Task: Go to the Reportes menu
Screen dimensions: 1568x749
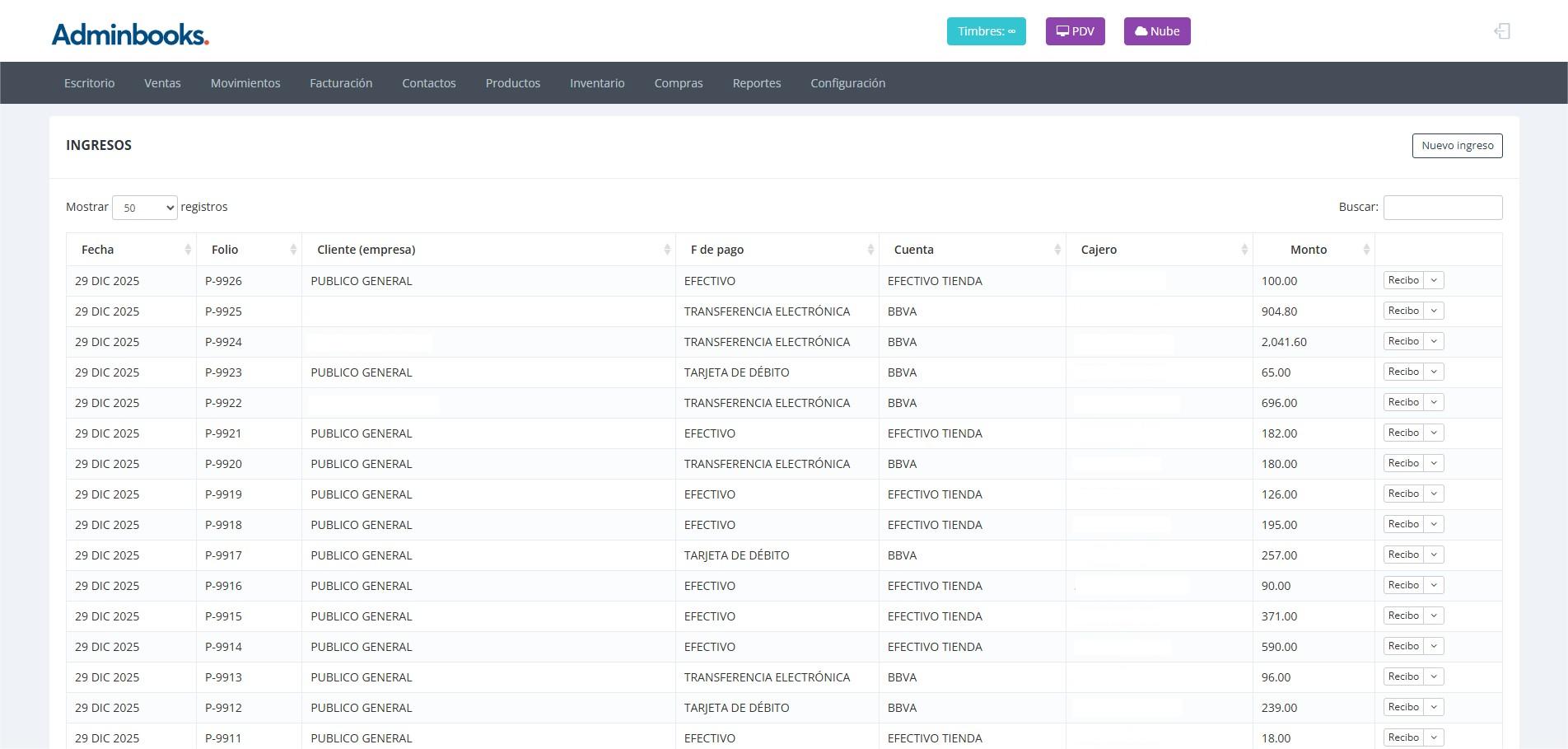Action: click(756, 83)
